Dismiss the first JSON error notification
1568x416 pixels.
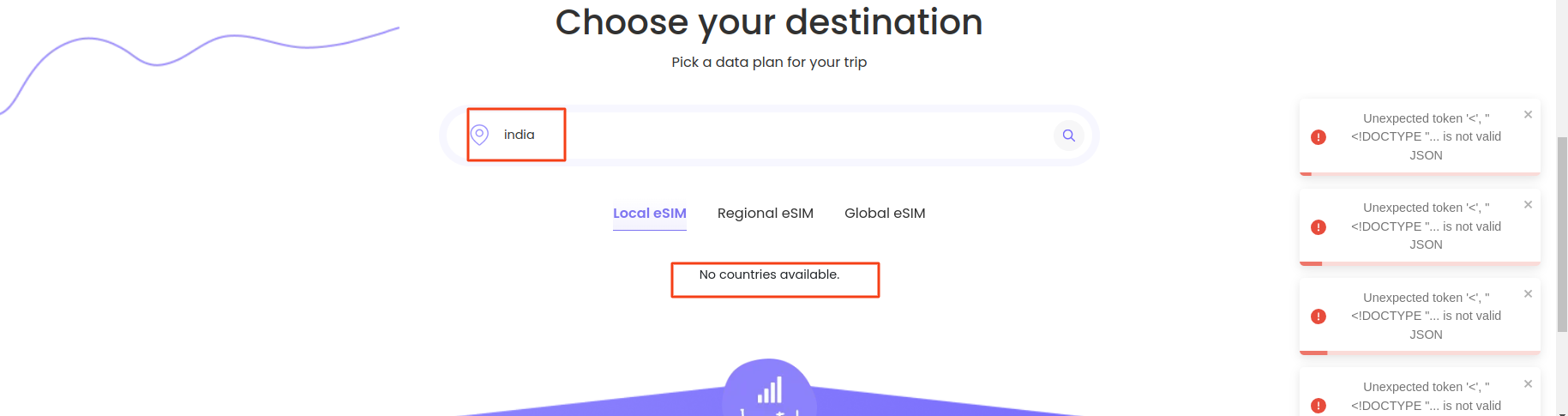point(1528,114)
